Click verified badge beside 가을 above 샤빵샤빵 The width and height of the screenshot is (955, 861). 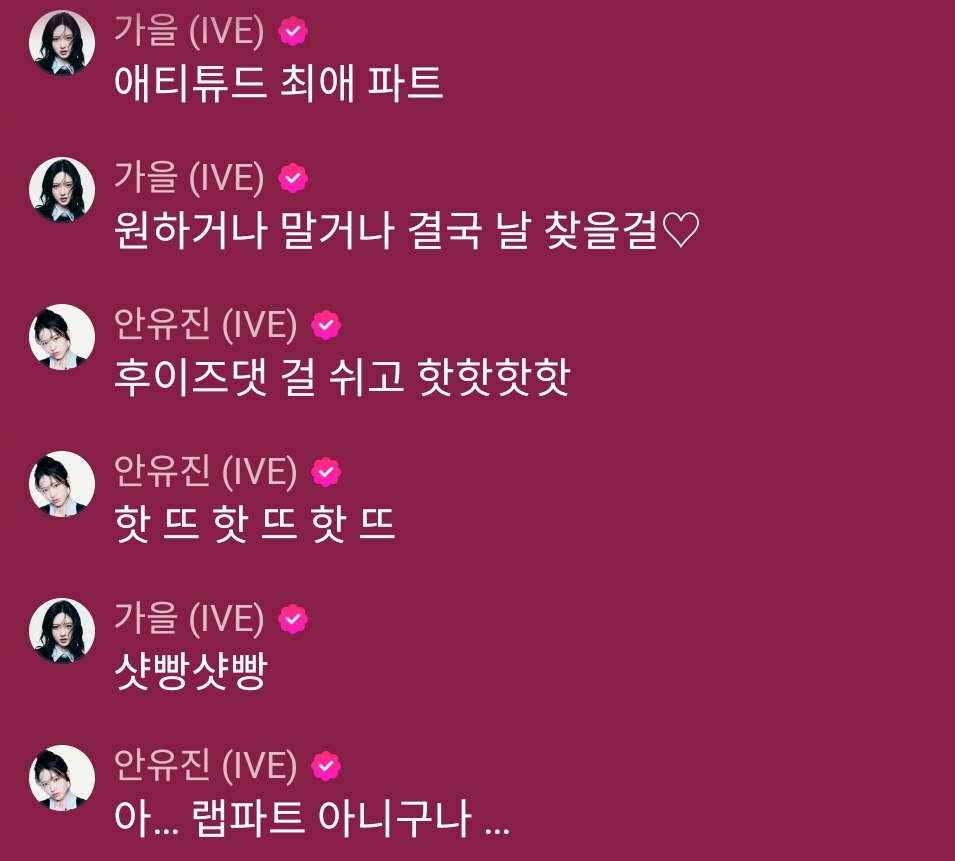point(293,619)
